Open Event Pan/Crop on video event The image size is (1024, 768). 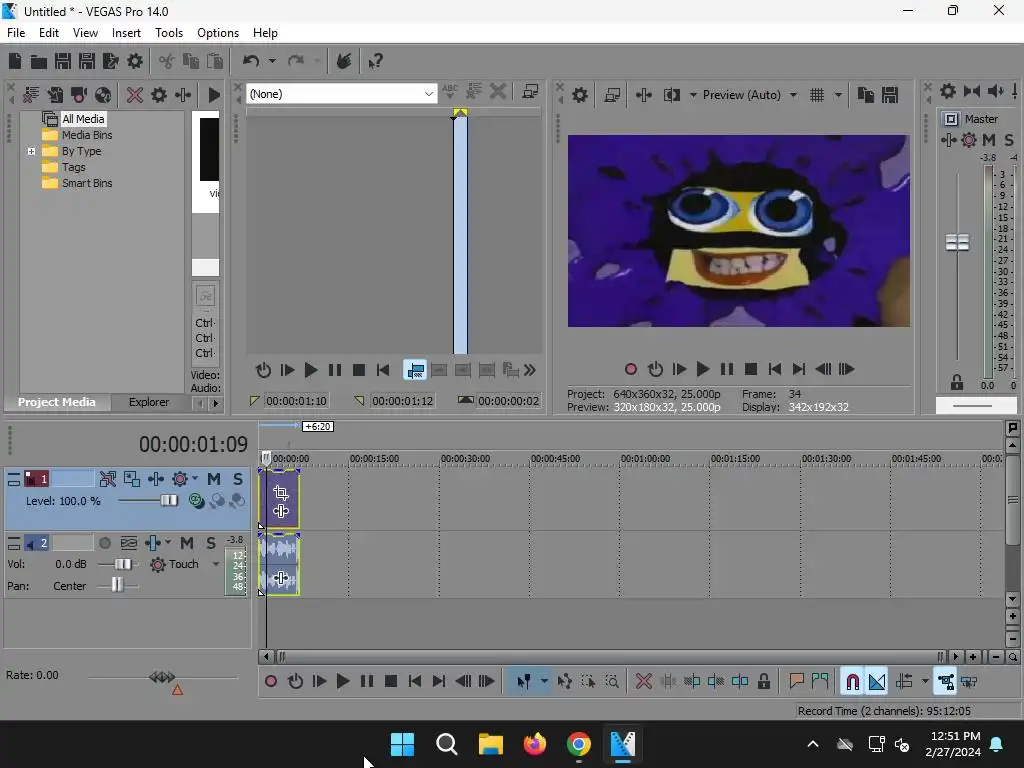(x=281, y=493)
